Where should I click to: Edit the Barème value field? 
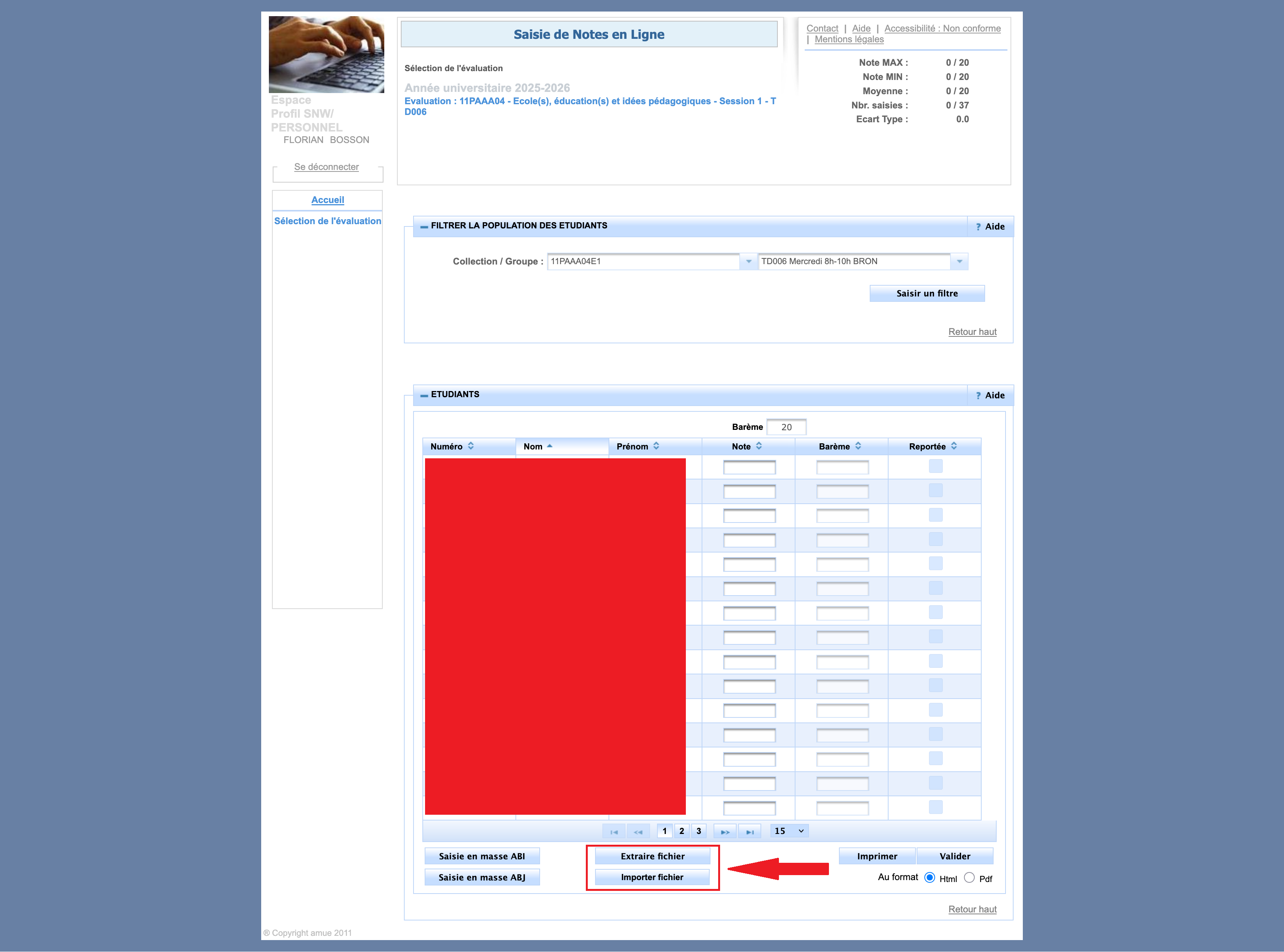(x=786, y=426)
